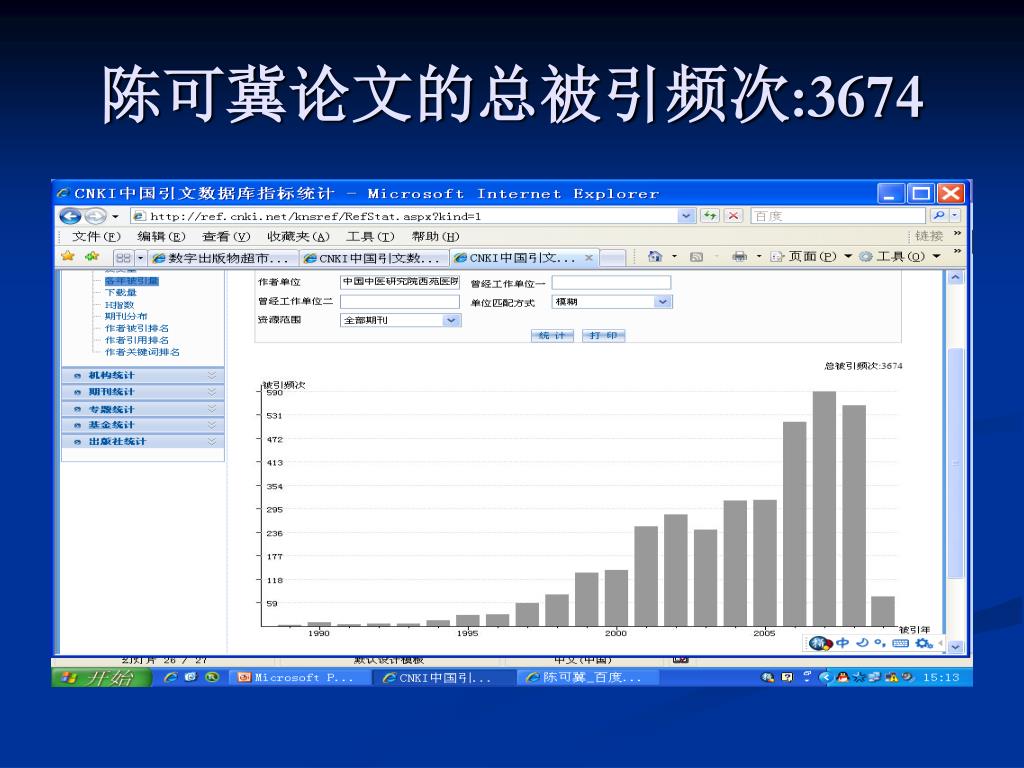
Task: Click the quick tabs grid icon
Action: (x=123, y=258)
